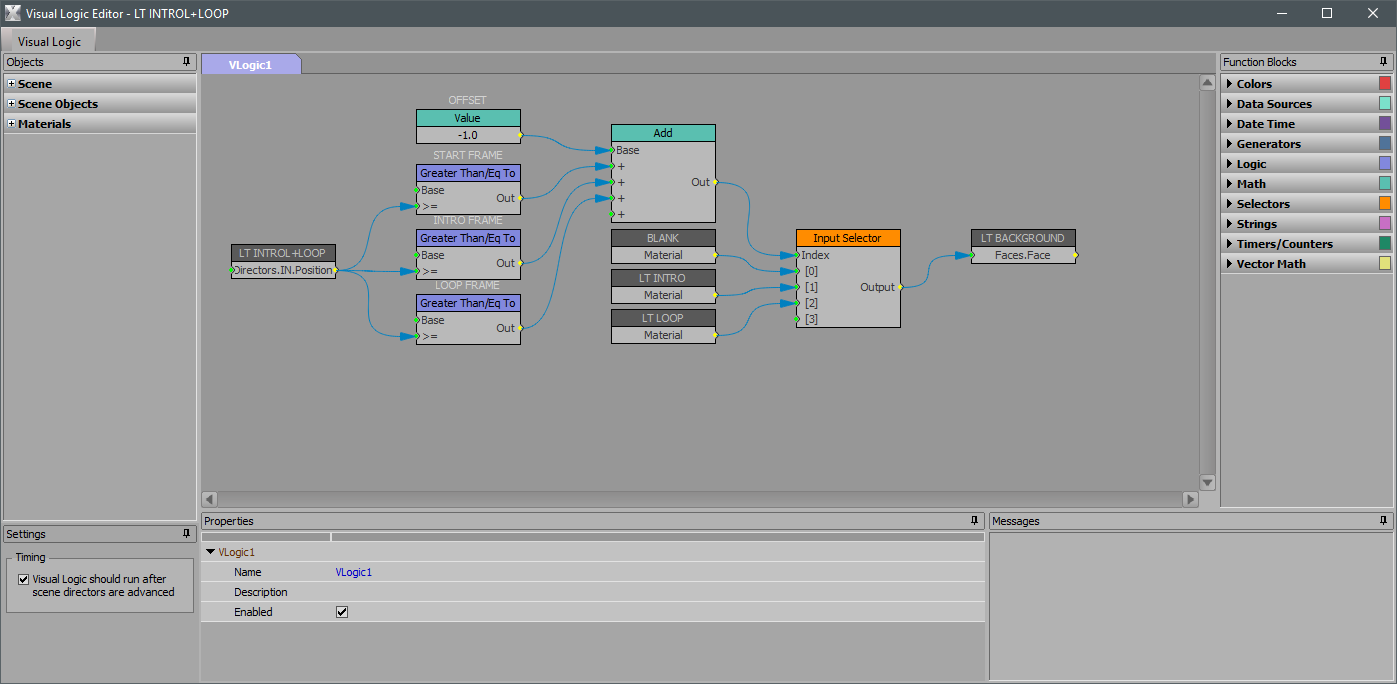
Task: Select the LT BACKGROUND output node
Action: (1022, 238)
